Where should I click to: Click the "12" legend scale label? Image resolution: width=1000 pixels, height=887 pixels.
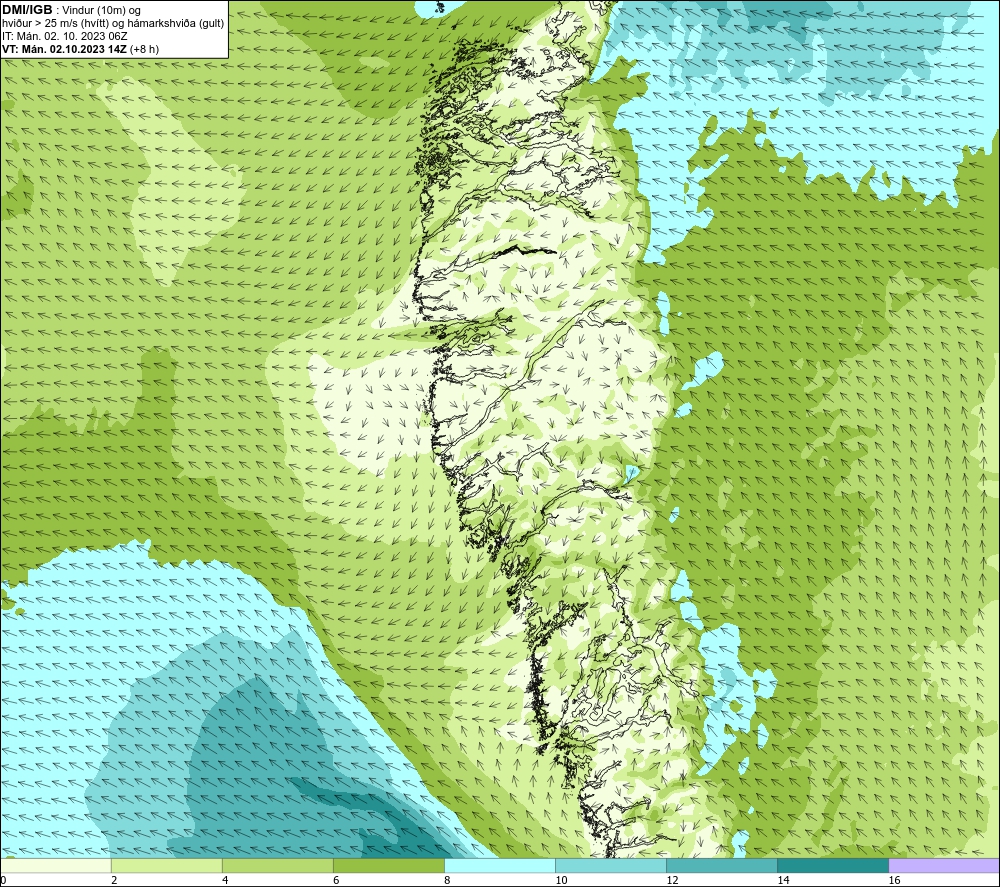pyautogui.click(x=672, y=880)
